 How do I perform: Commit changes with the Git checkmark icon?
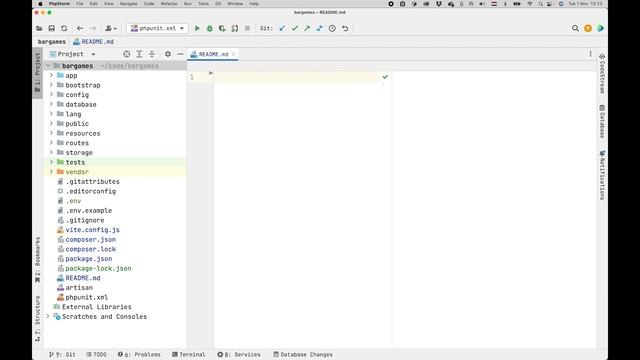(x=295, y=28)
